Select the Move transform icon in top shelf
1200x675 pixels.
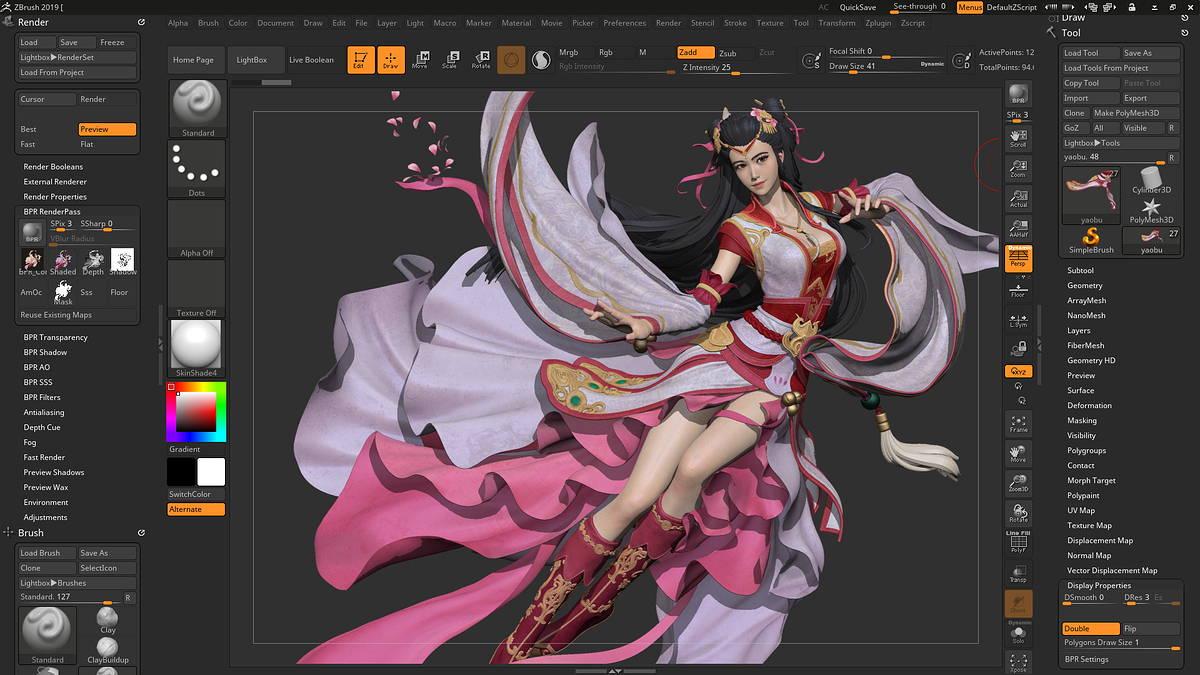[420, 60]
